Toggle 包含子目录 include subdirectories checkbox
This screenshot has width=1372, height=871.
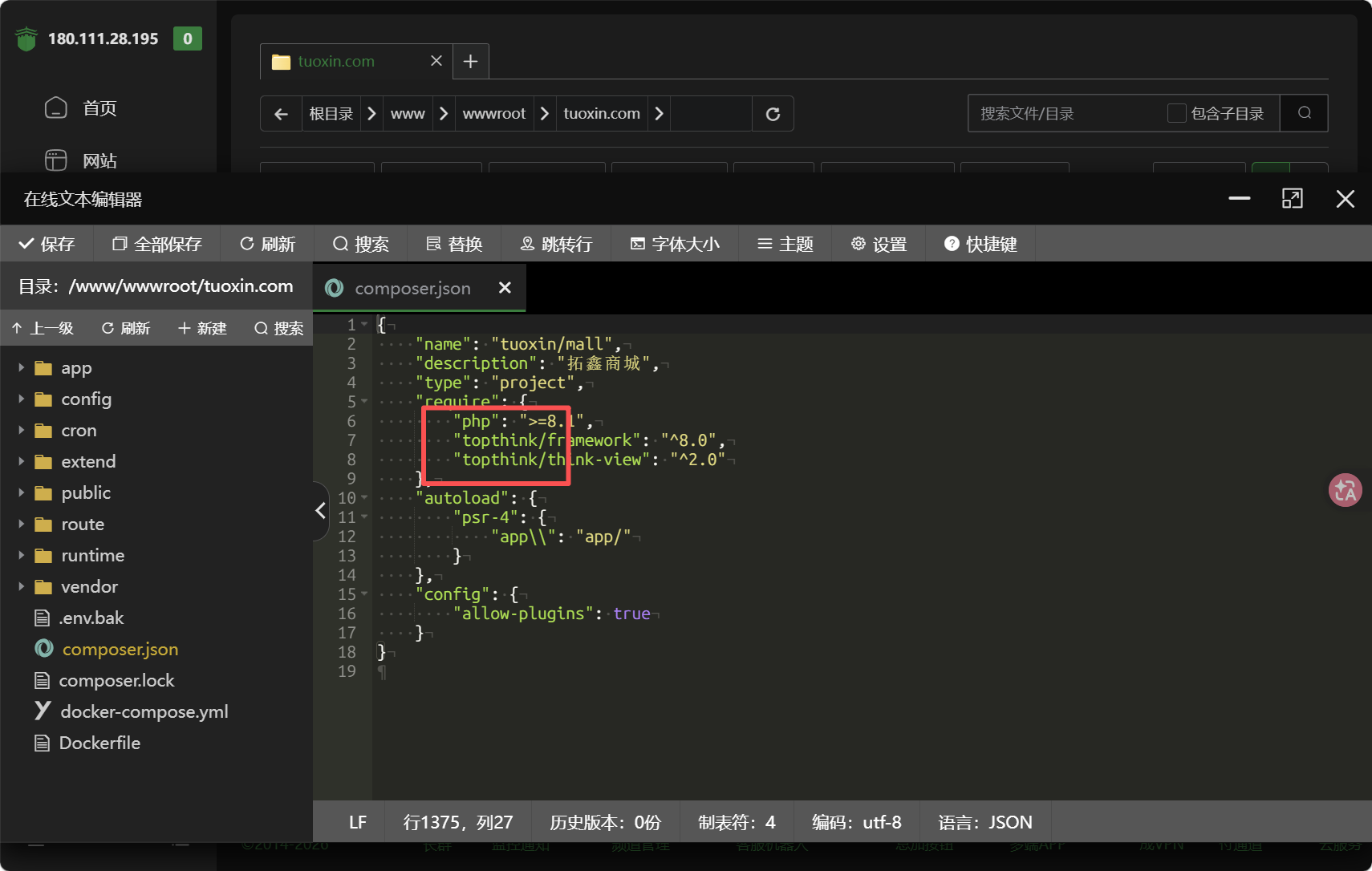[x=1177, y=114]
